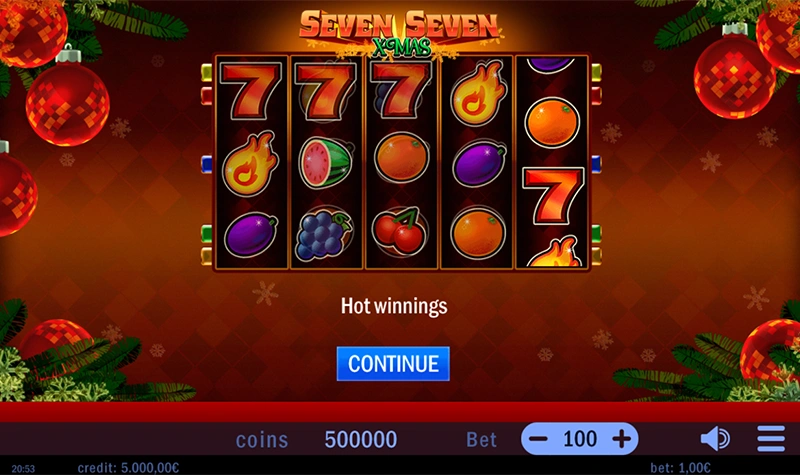Select the yellow payline marker top left
Image resolution: width=800 pixels, height=475 pixels.
pyautogui.click(x=207, y=72)
